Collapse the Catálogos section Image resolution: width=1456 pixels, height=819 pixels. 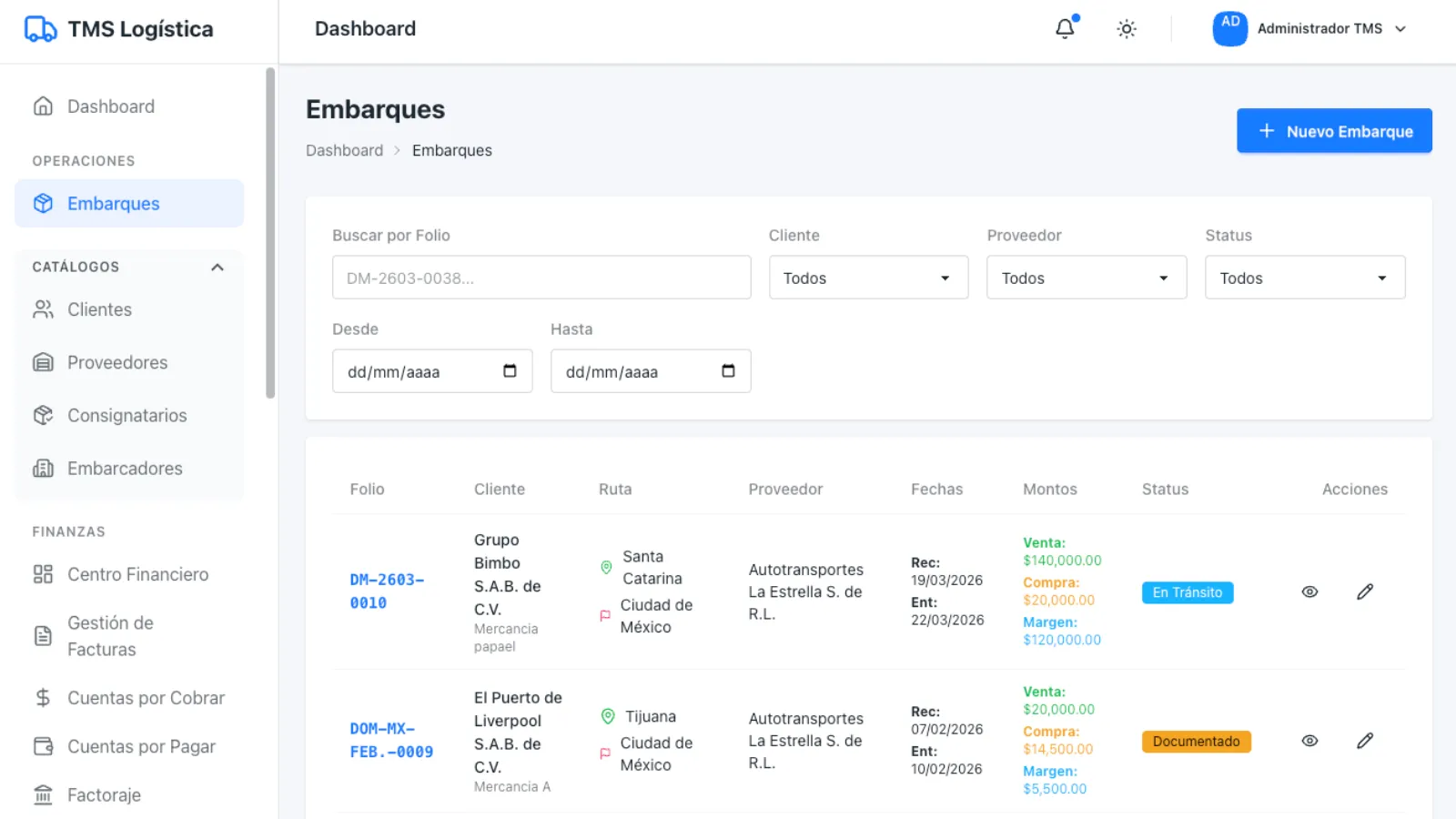(217, 267)
